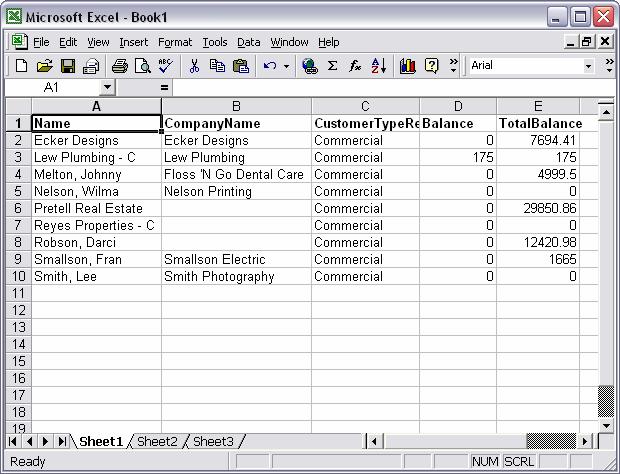This screenshot has height=474, width=620.
Task: Select column B header
Action: 236,106
